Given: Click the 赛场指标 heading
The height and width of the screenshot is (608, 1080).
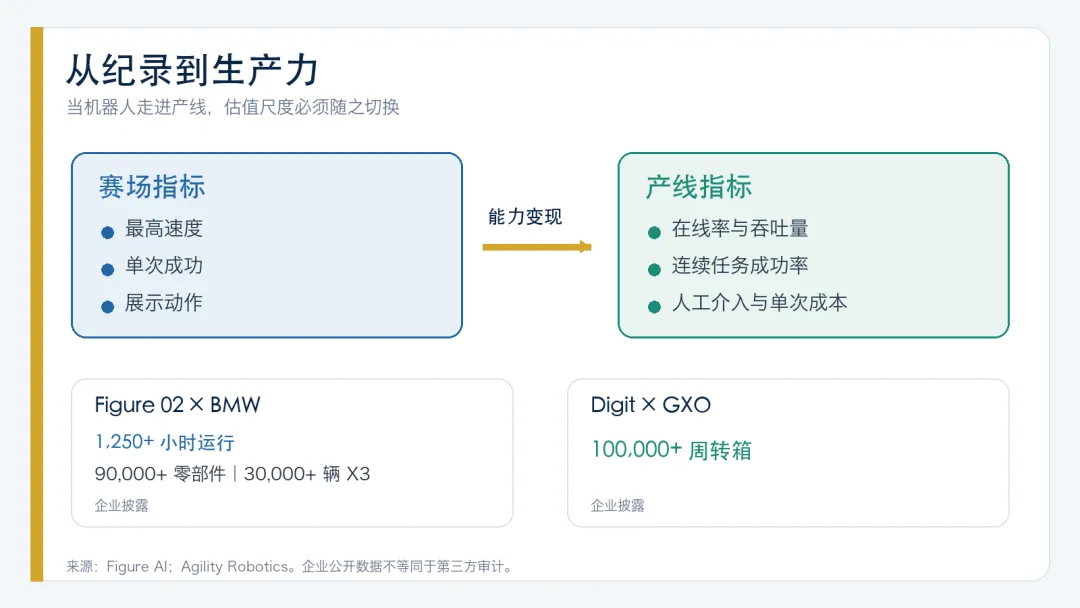Looking at the screenshot, I should click(152, 187).
